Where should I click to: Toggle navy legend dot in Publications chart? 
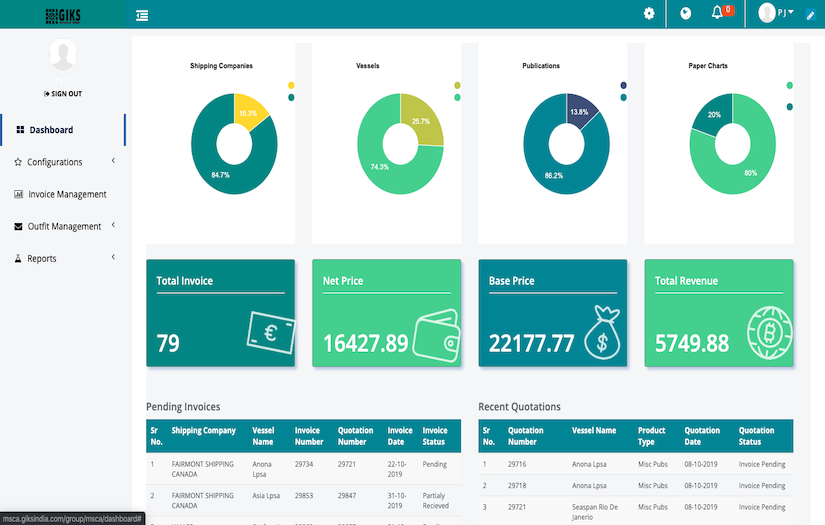point(623,86)
